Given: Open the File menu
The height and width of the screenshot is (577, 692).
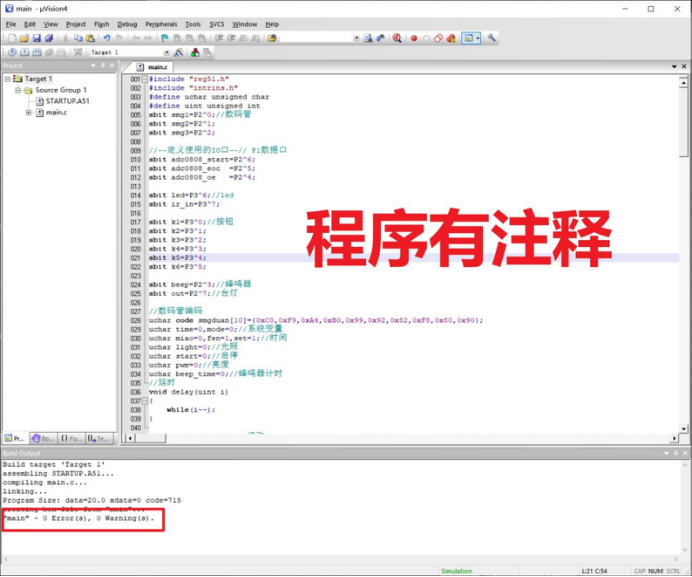Looking at the screenshot, I should 11,24.
